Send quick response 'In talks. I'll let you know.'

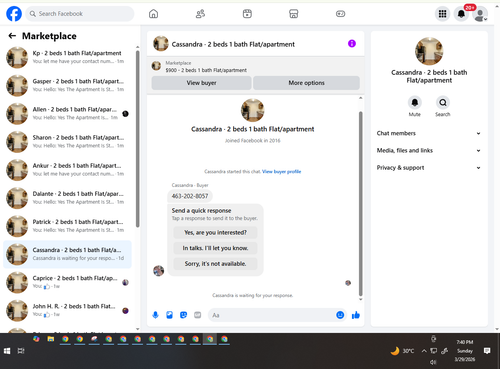[x=215, y=248]
